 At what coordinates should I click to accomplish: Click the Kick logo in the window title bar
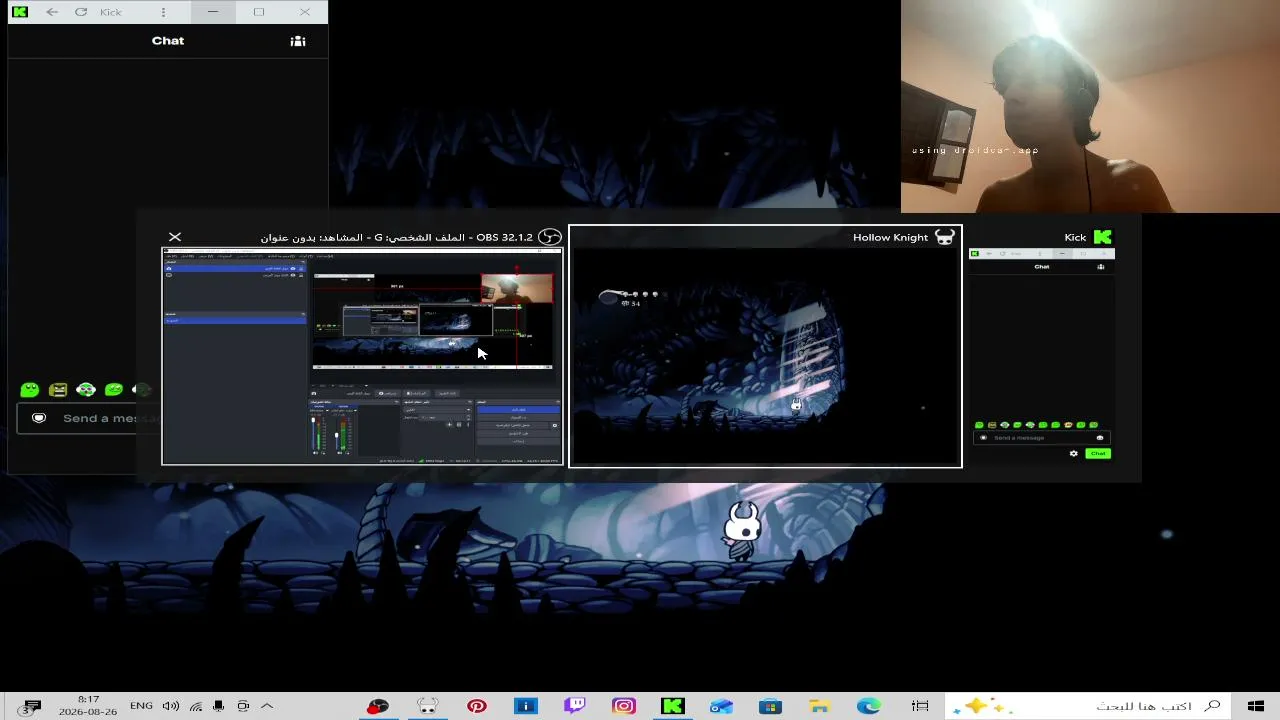coord(21,12)
